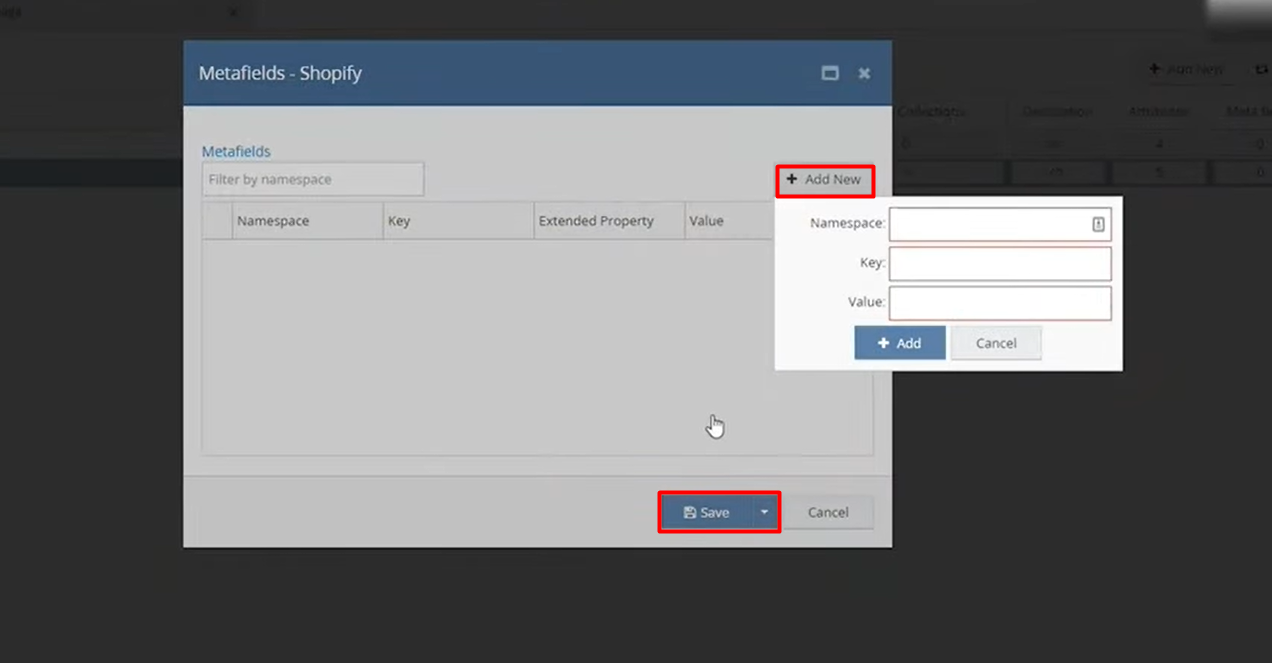Click the Key column header

click(x=458, y=221)
